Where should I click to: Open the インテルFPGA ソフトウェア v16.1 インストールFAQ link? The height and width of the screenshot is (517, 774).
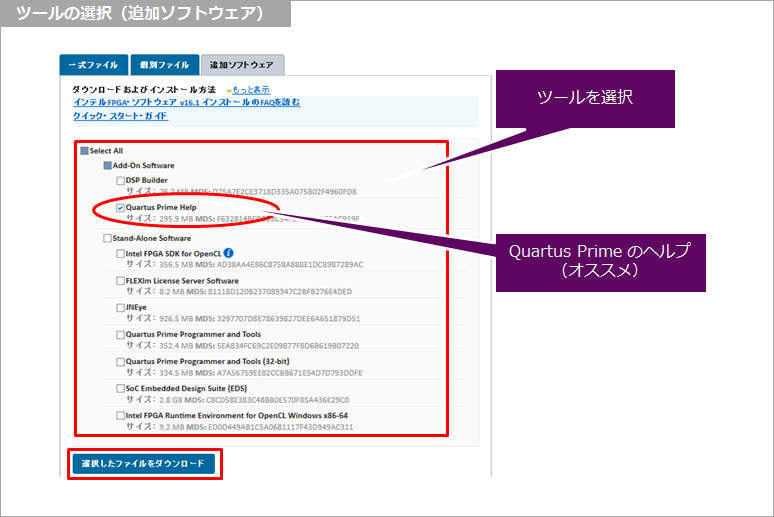[x=187, y=102]
